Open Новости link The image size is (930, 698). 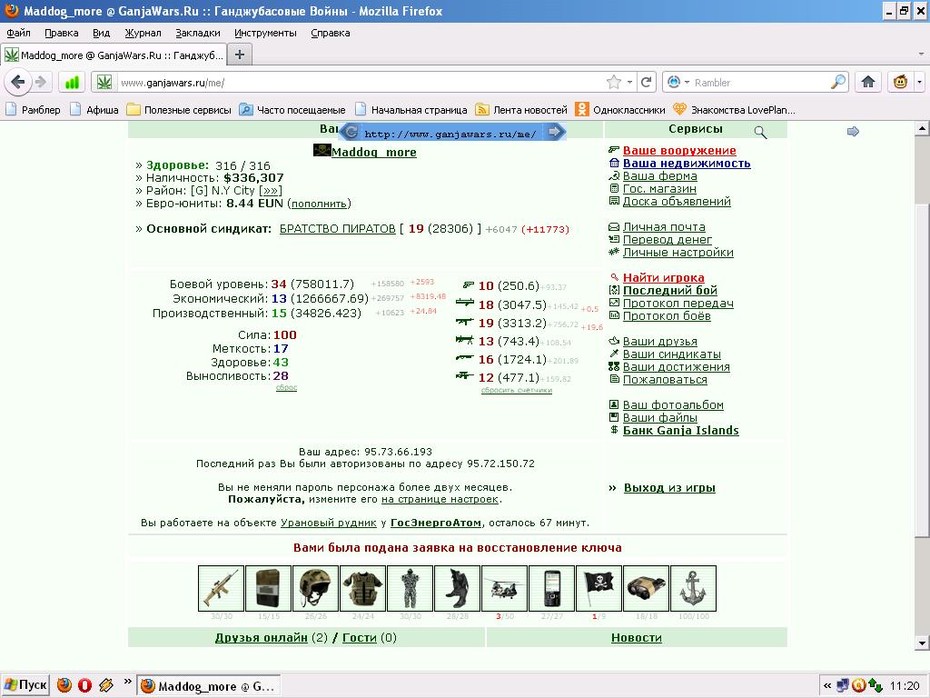point(636,638)
